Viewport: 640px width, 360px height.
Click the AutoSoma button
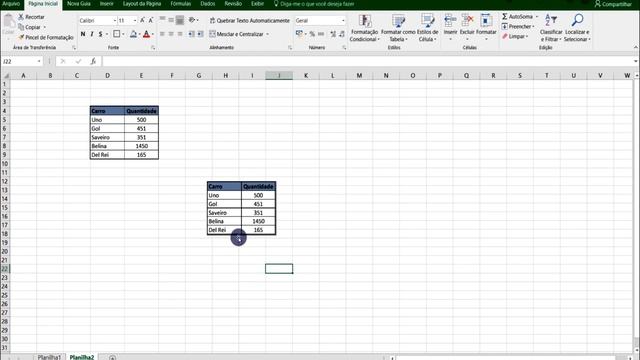tap(517, 17)
